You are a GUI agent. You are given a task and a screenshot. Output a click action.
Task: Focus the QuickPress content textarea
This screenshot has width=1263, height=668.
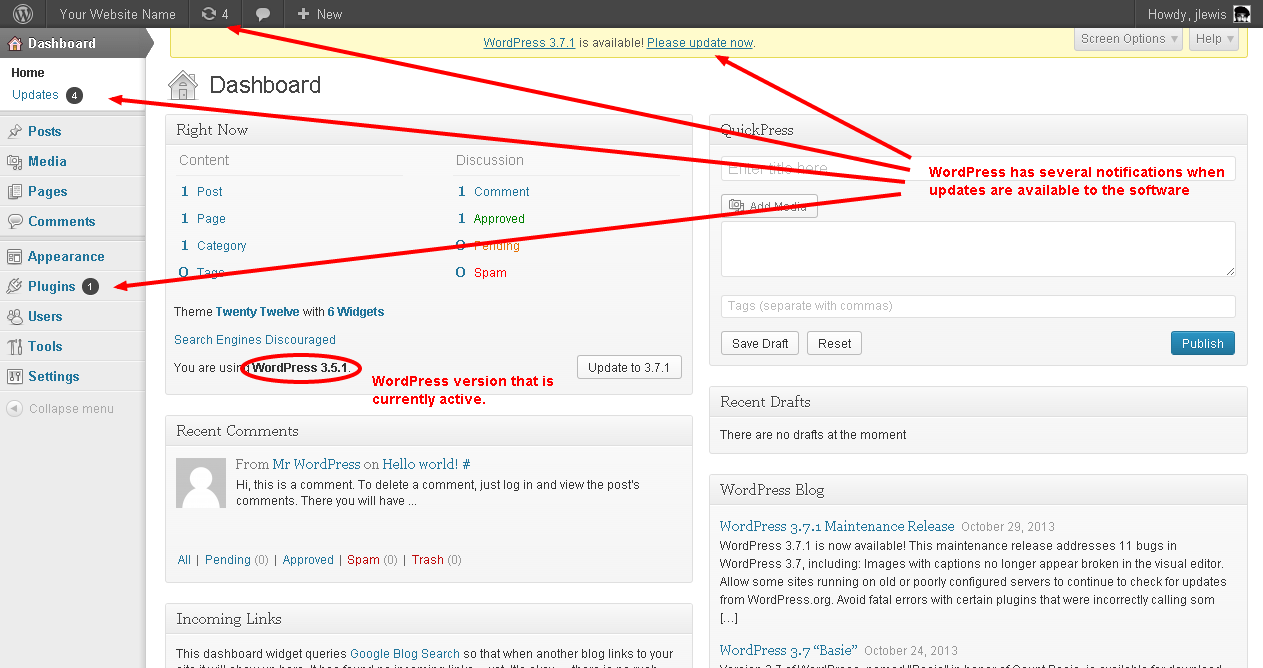tap(978, 249)
